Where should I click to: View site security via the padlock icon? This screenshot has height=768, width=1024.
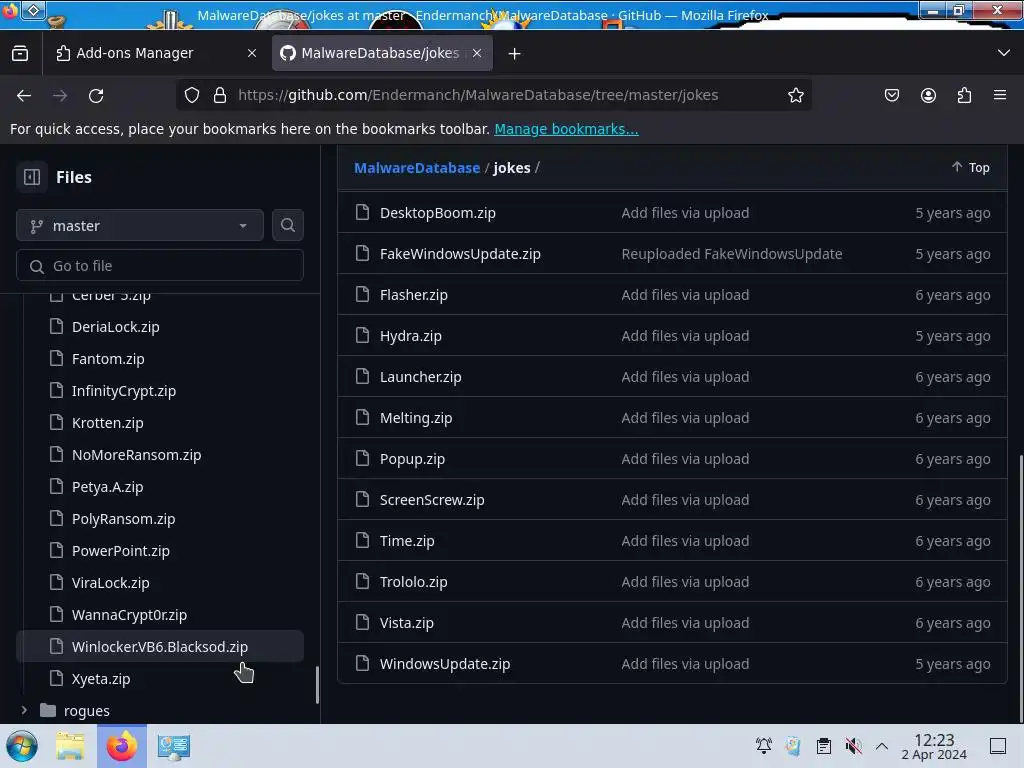click(x=220, y=95)
